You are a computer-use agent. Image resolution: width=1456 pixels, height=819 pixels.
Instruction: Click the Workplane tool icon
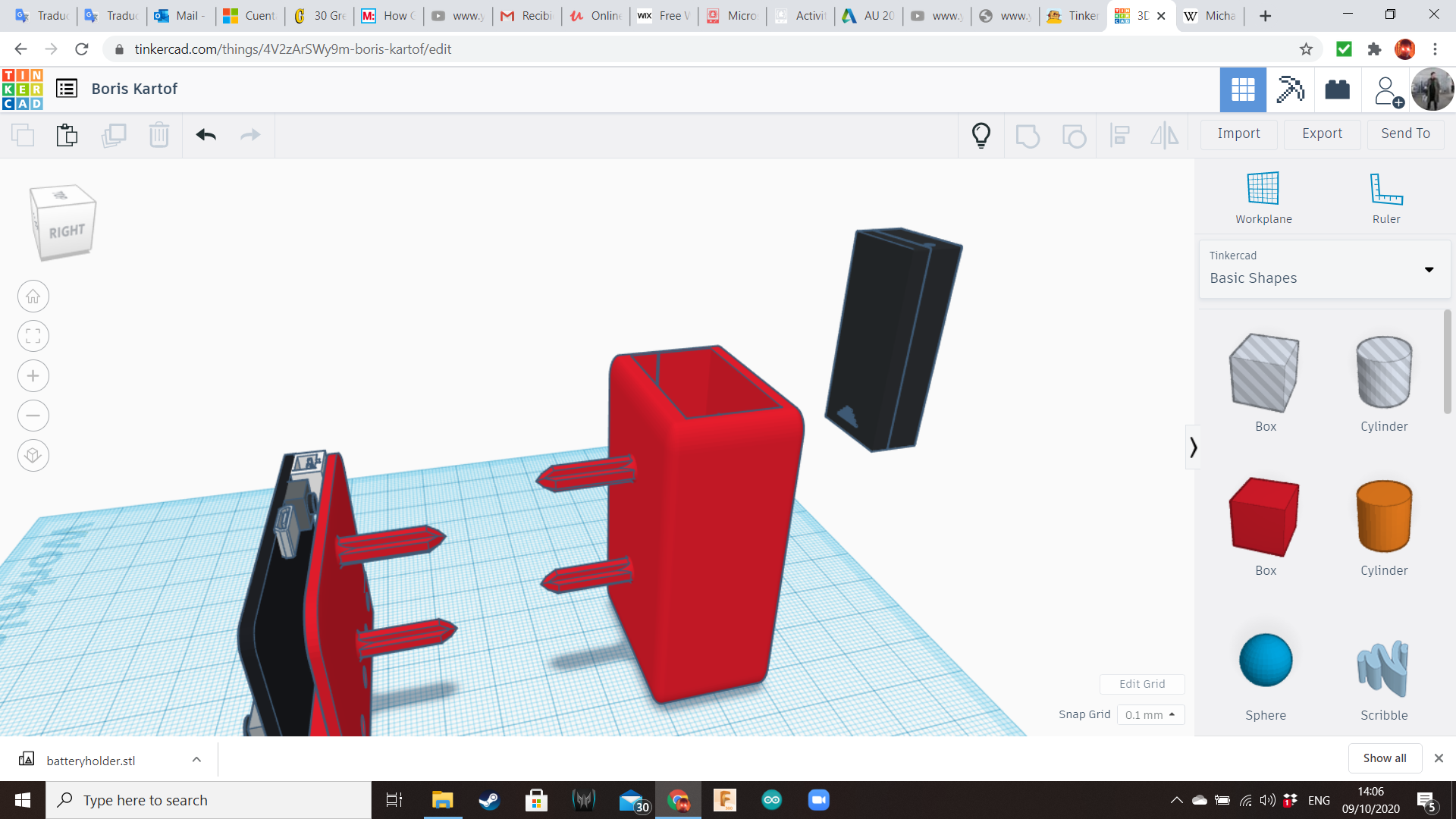(x=1263, y=189)
